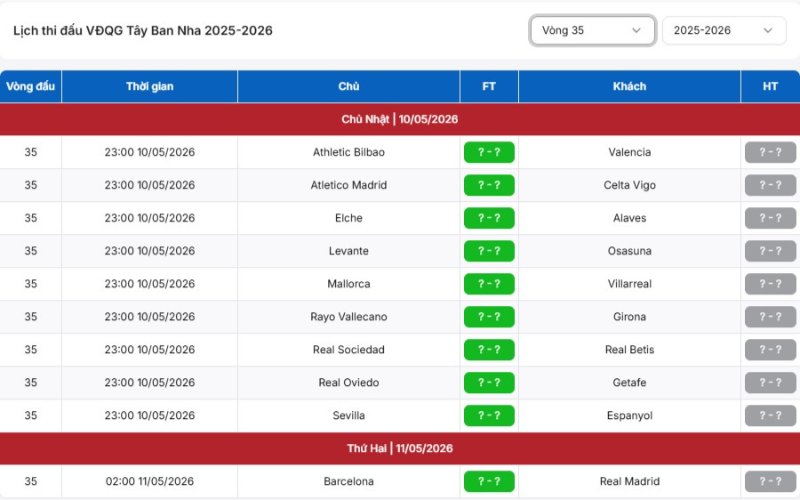Click FT score badge for Atletico Madrid match
Image resolution: width=800 pixels, height=500 pixels.
[489, 185]
